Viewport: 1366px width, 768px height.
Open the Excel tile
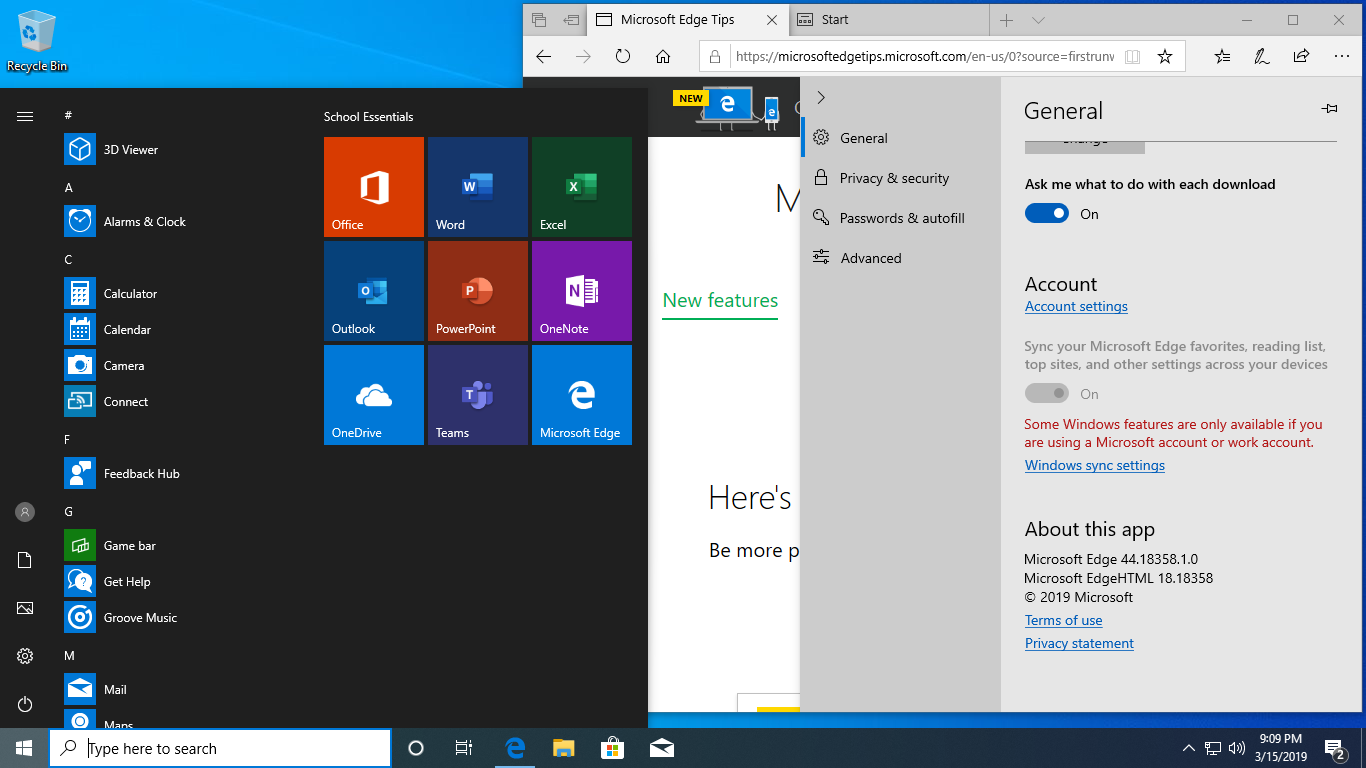(582, 187)
